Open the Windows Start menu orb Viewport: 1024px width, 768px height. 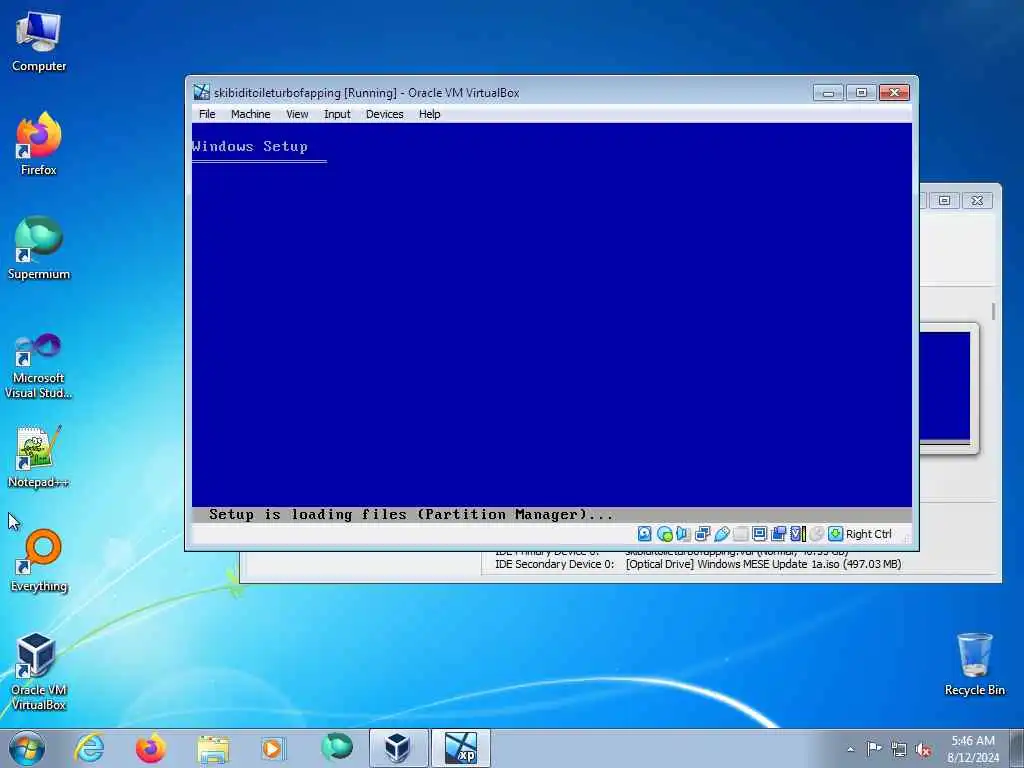coord(27,748)
